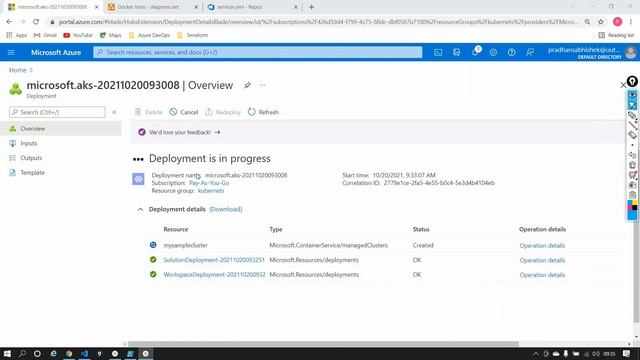Click the horizontal scrollbar at page bottom
The height and width of the screenshot is (360, 640).
(x=323, y=344)
